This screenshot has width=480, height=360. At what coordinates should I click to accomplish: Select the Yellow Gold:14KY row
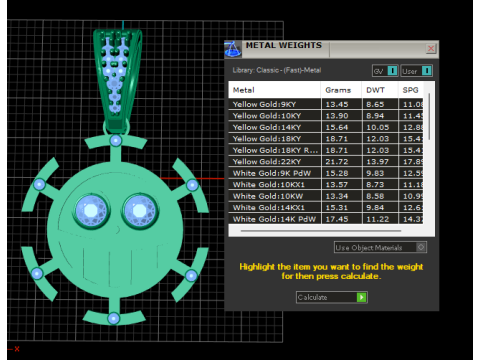[326, 127]
